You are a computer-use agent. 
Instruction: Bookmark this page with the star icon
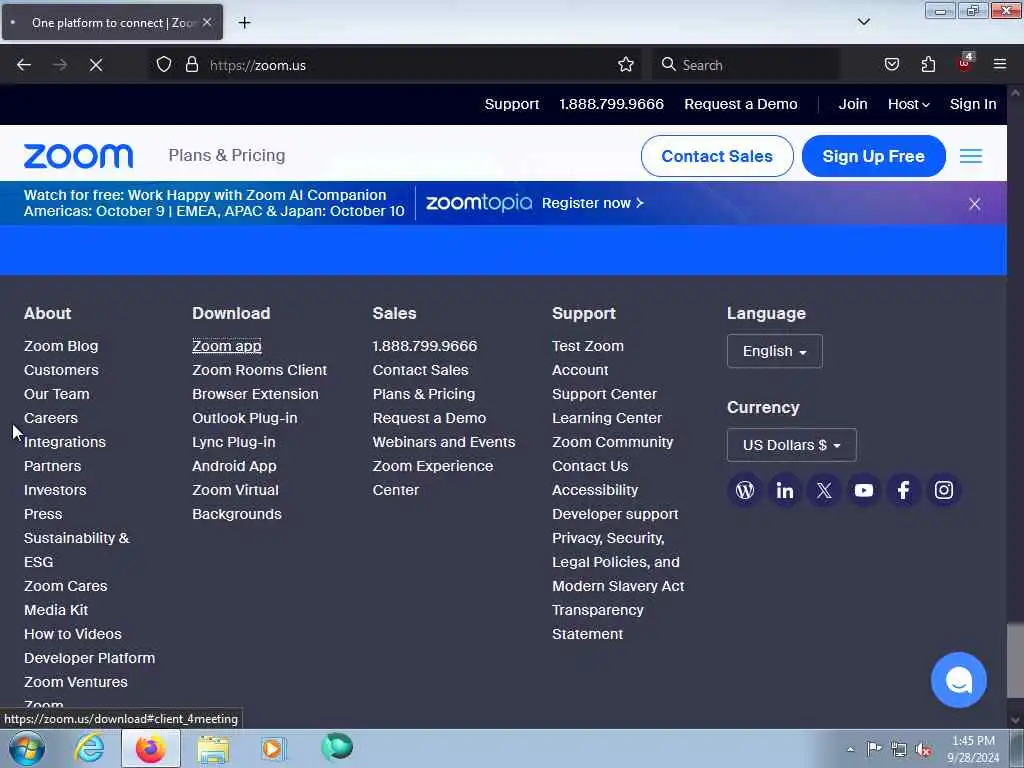point(626,65)
